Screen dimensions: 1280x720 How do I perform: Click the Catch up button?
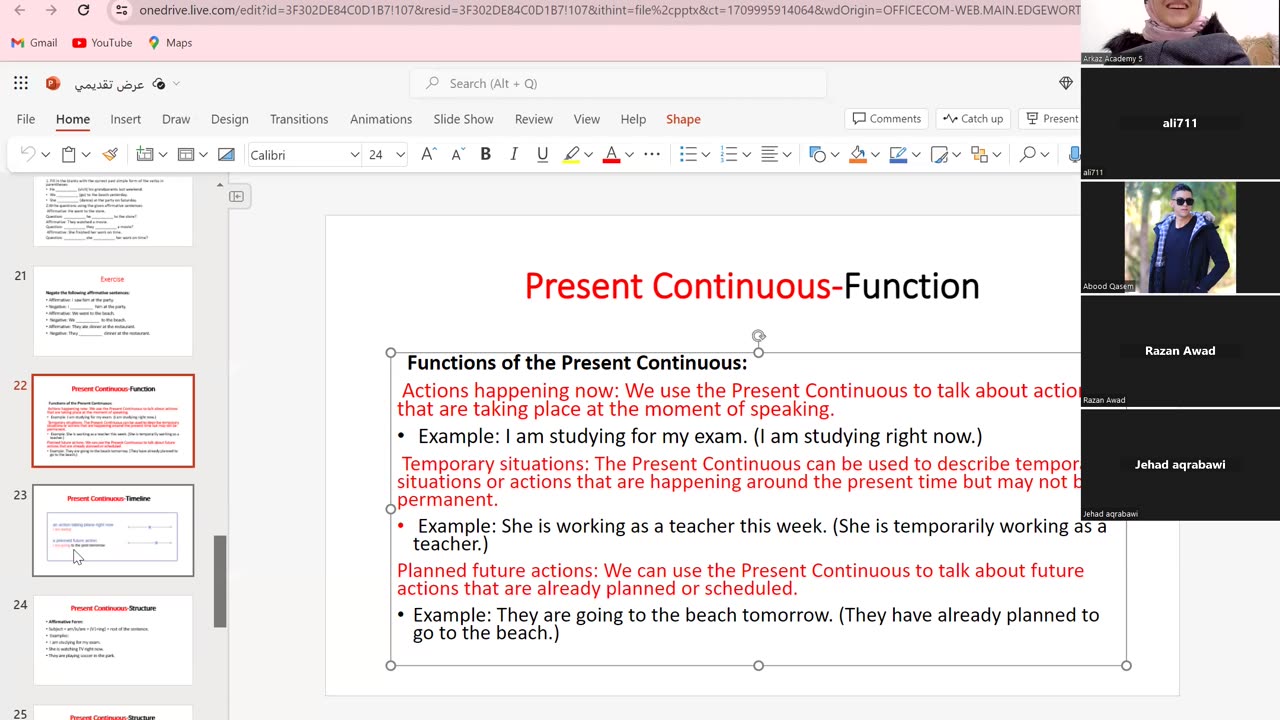point(973,119)
